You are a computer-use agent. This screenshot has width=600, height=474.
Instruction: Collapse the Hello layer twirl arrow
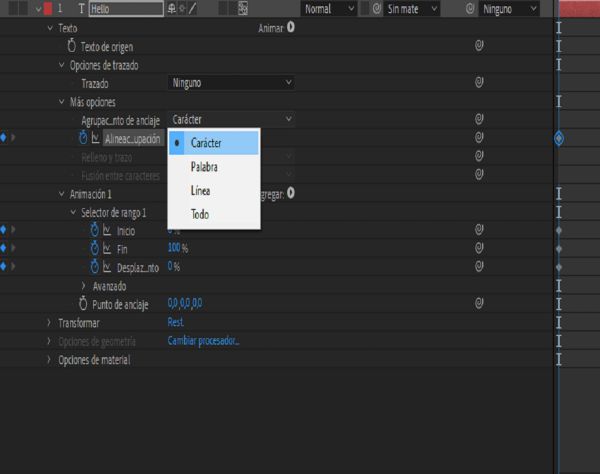tap(38, 9)
